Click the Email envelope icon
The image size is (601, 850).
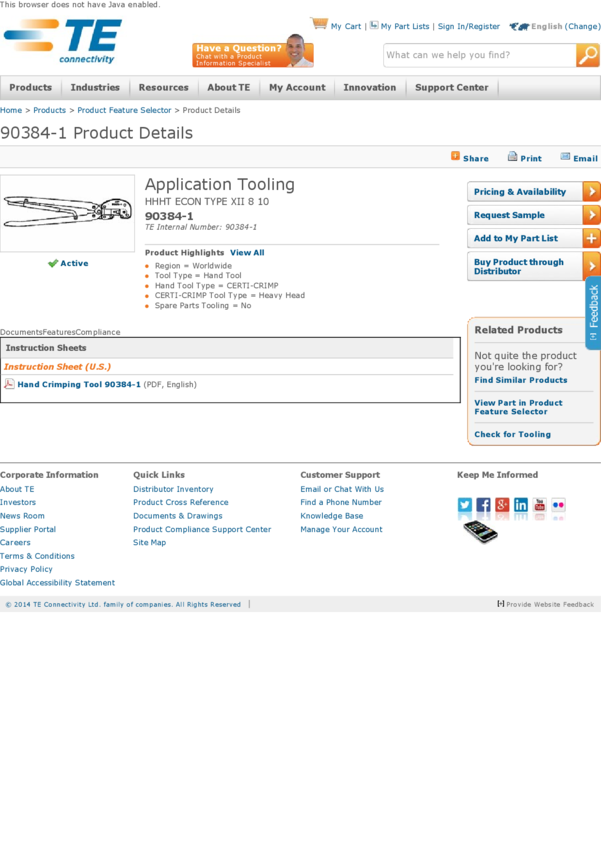565,157
